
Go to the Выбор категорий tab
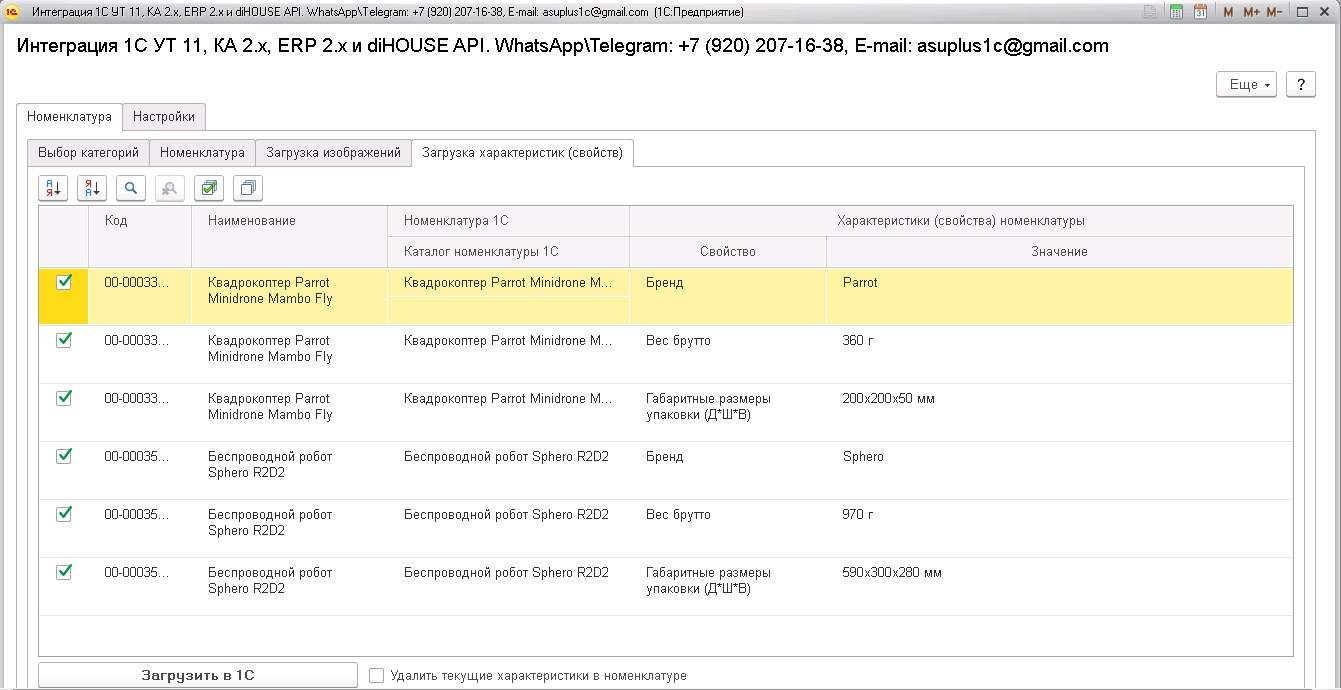[x=88, y=153]
